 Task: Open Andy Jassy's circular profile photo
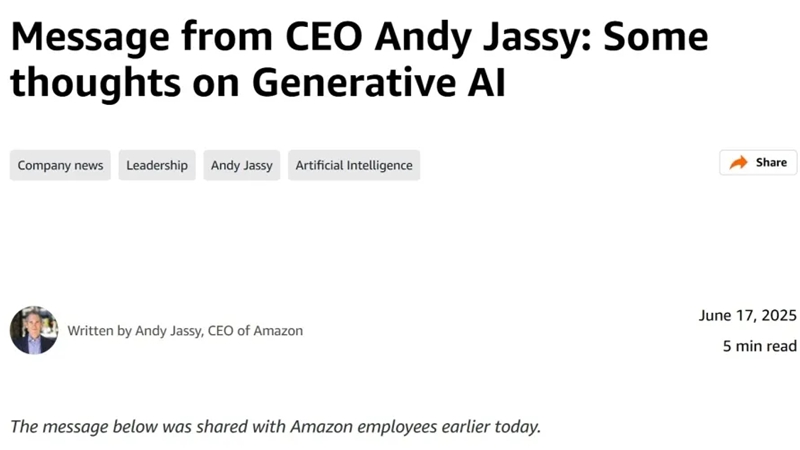[34, 330]
